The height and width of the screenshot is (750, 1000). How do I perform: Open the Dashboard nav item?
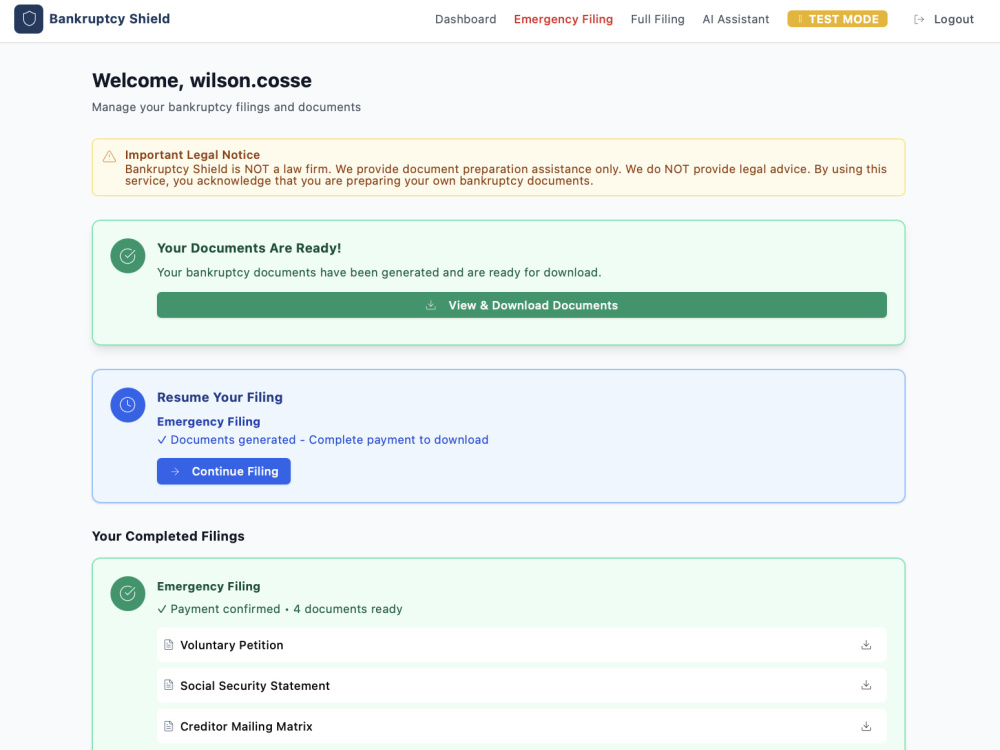tap(466, 19)
